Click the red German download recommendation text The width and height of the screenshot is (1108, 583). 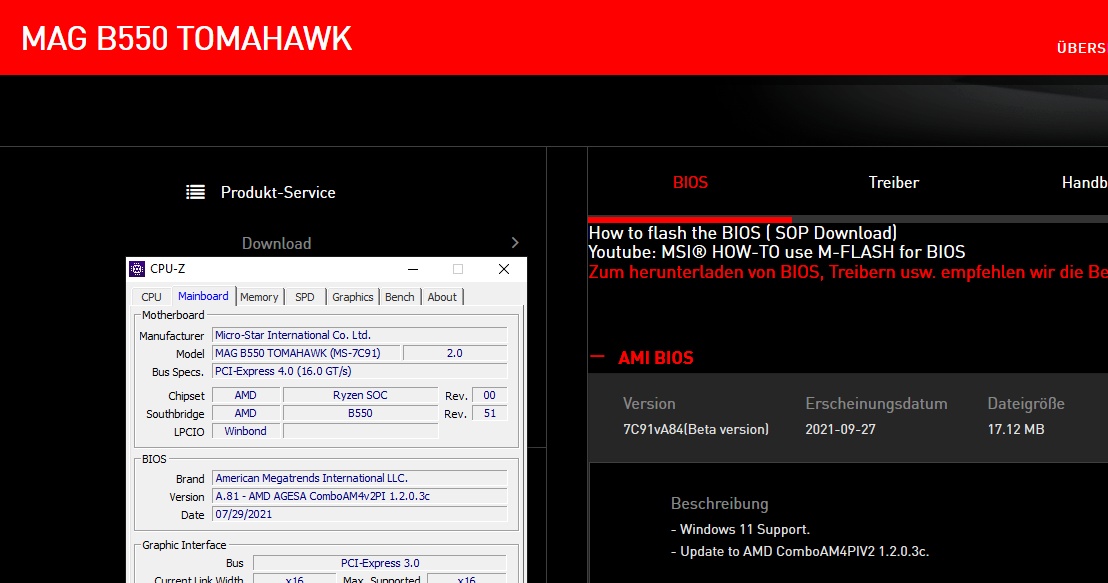click(848, 271)
